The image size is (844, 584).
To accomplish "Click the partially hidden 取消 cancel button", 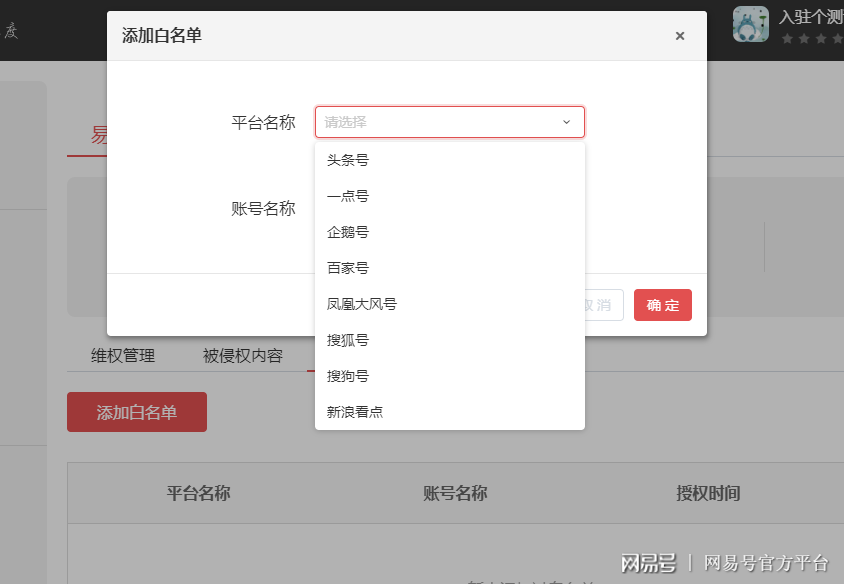I will pyautogui.click(x=604, y=305).
